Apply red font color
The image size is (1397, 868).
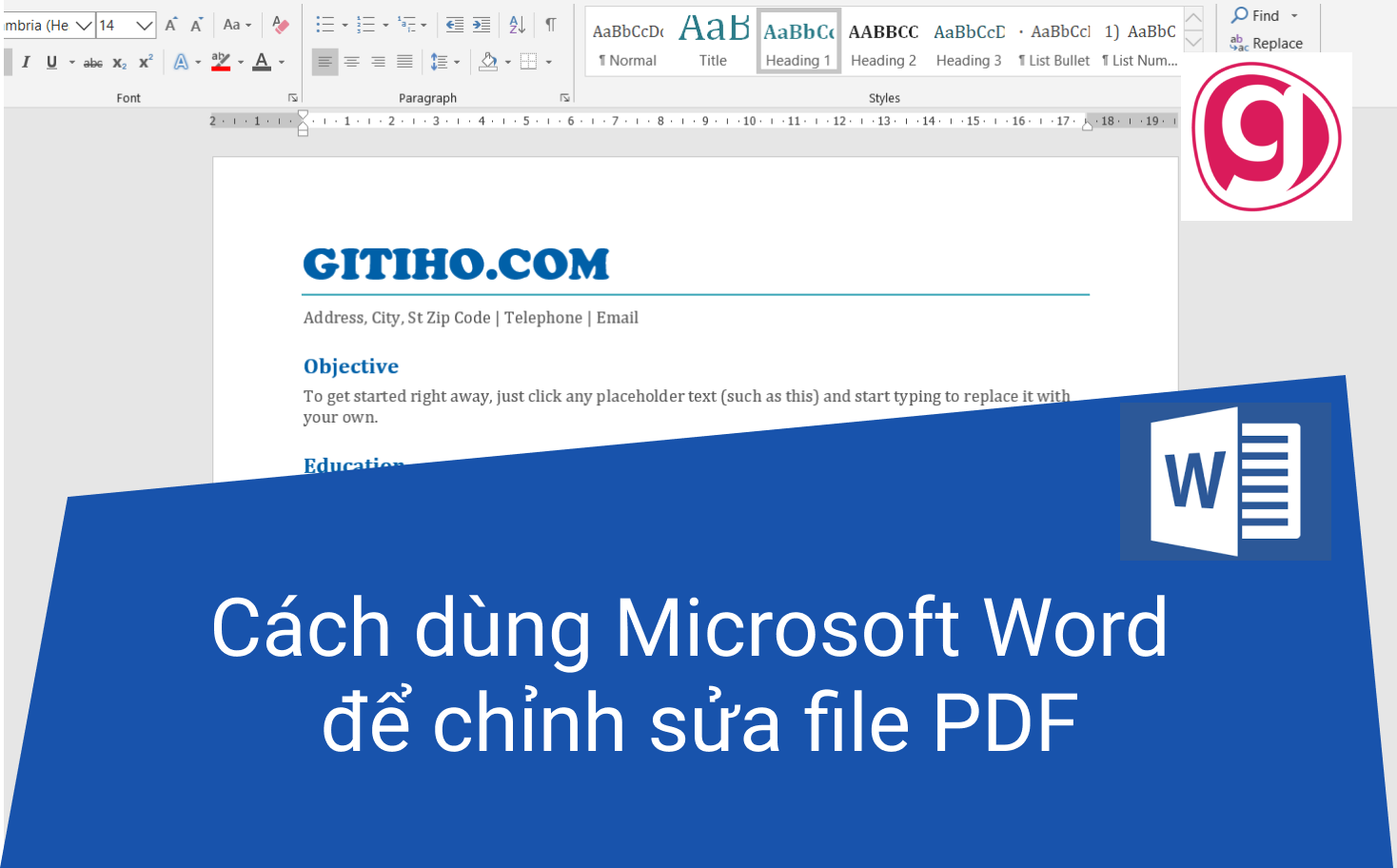pos(262,62)
